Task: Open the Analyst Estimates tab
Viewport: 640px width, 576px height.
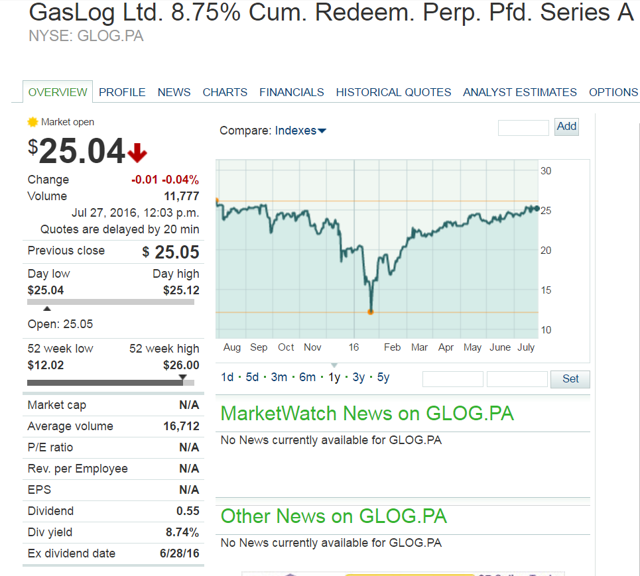Action: 520,92
